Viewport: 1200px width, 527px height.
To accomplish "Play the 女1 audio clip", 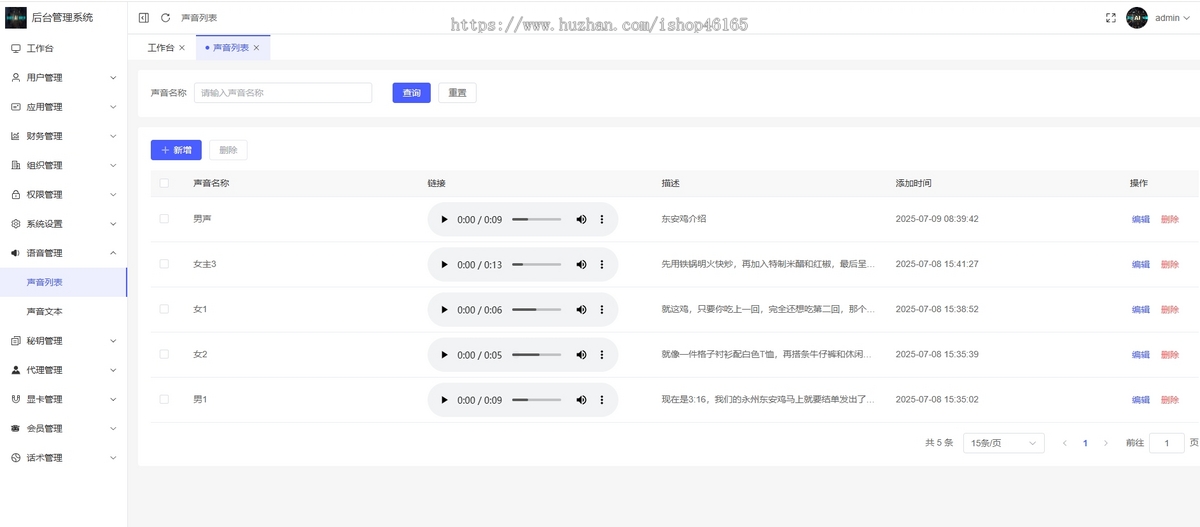I will coord(444,310).
